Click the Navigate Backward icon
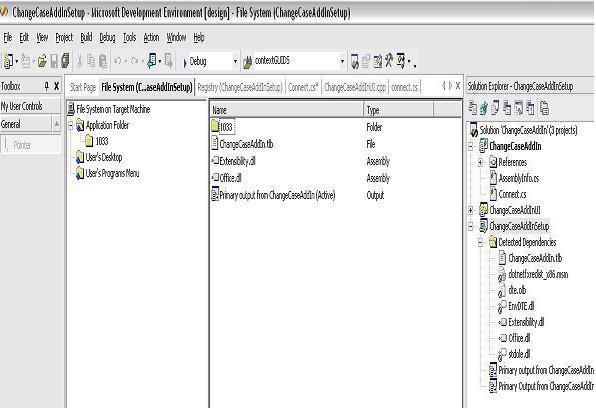 (x=152, y=61)
